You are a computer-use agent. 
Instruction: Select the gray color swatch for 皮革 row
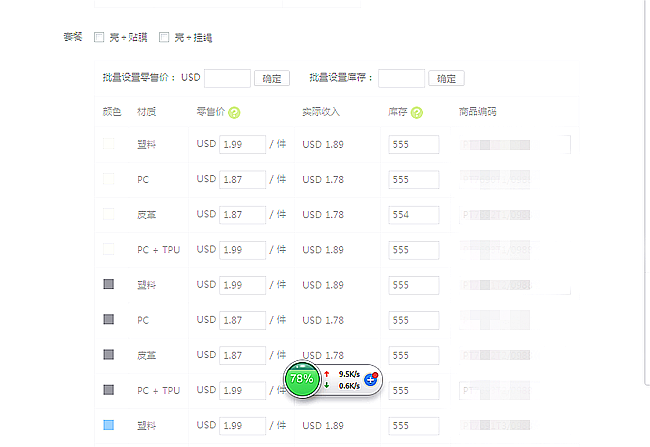[109, 355]
